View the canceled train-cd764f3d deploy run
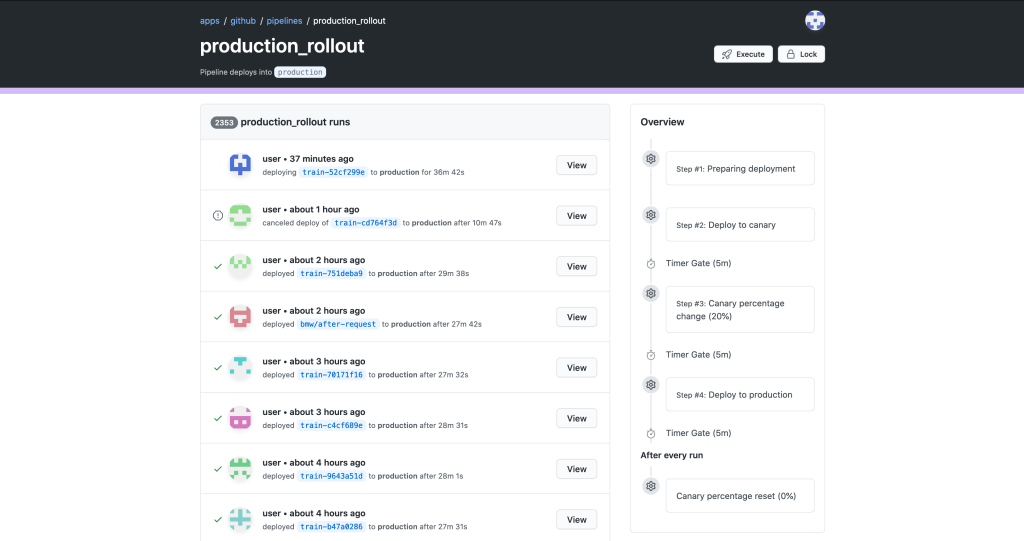This screenshot has width=1024, height=541. coord(576,216)
